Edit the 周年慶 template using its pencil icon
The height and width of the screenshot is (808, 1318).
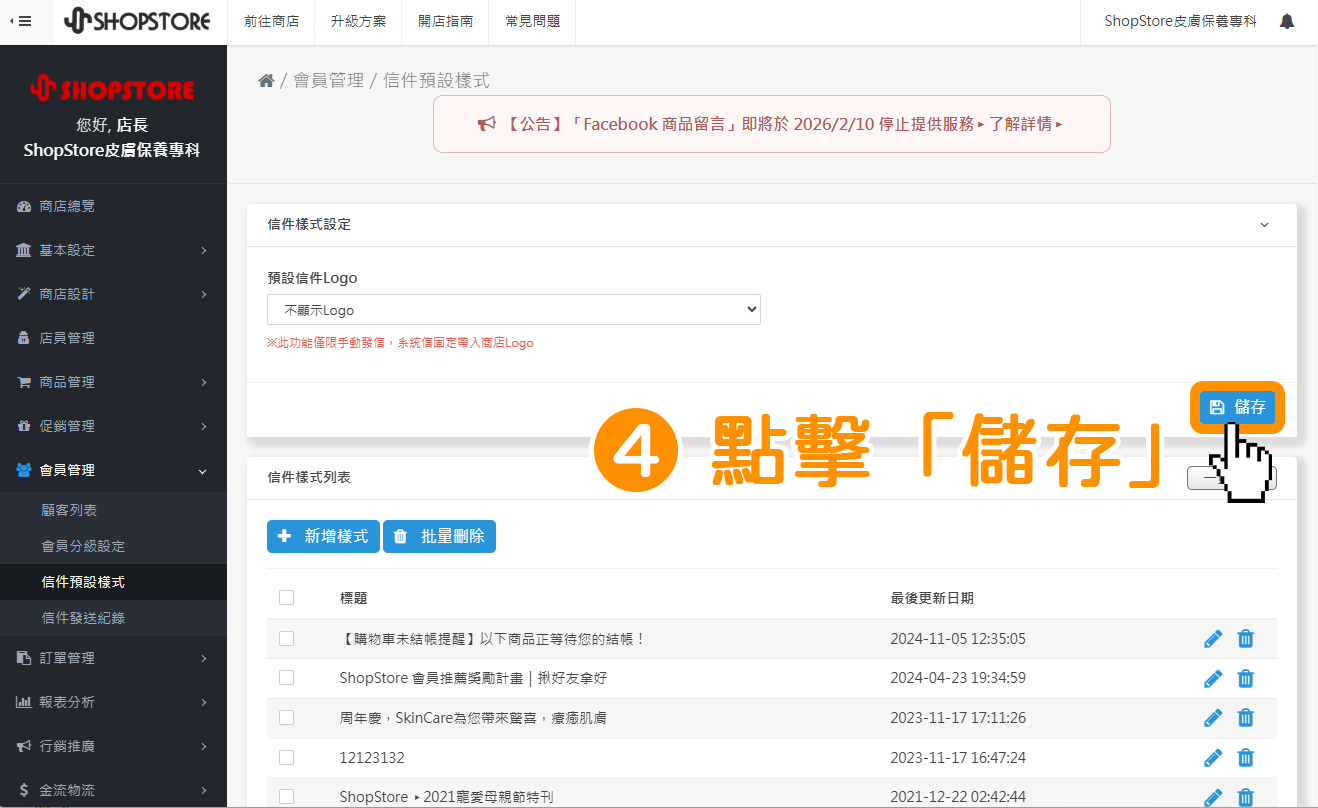click(1213, 717)
